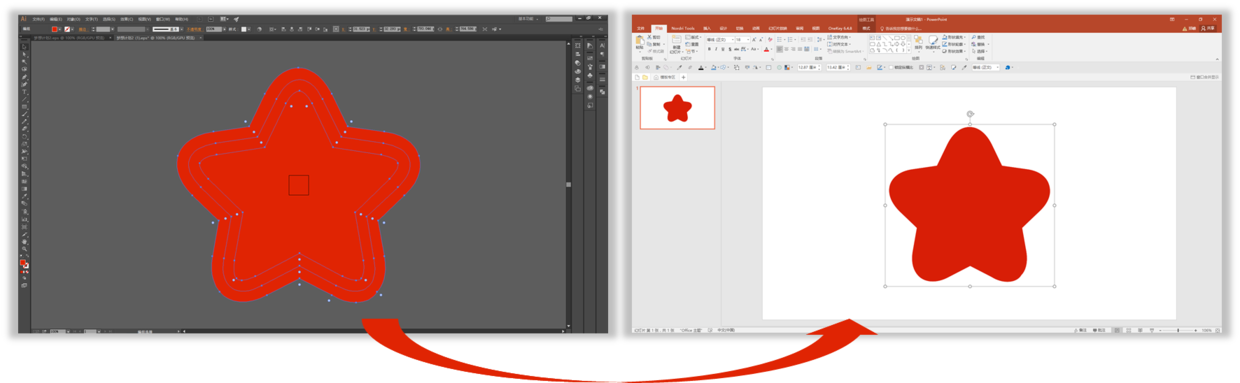Click the red font color 'A' icon

click(766, 49)
